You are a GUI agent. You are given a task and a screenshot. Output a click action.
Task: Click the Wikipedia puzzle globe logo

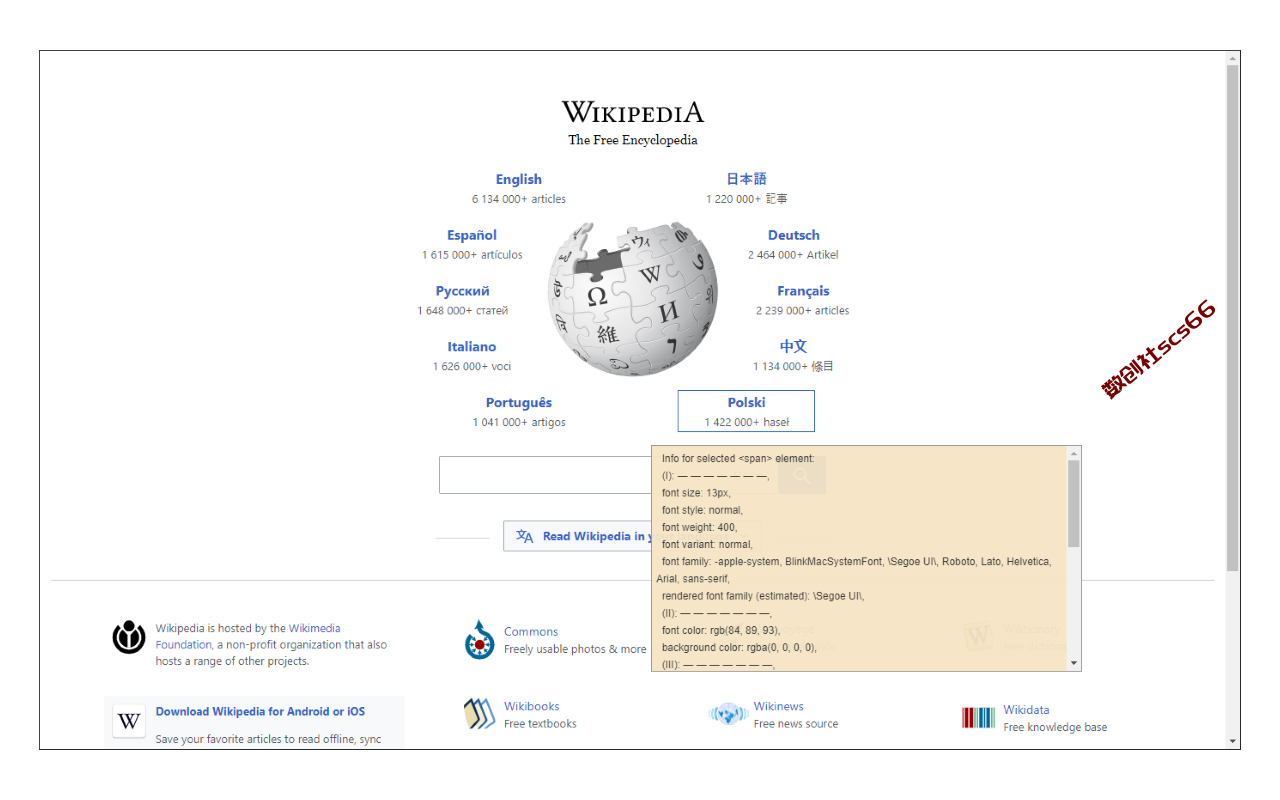633,299
